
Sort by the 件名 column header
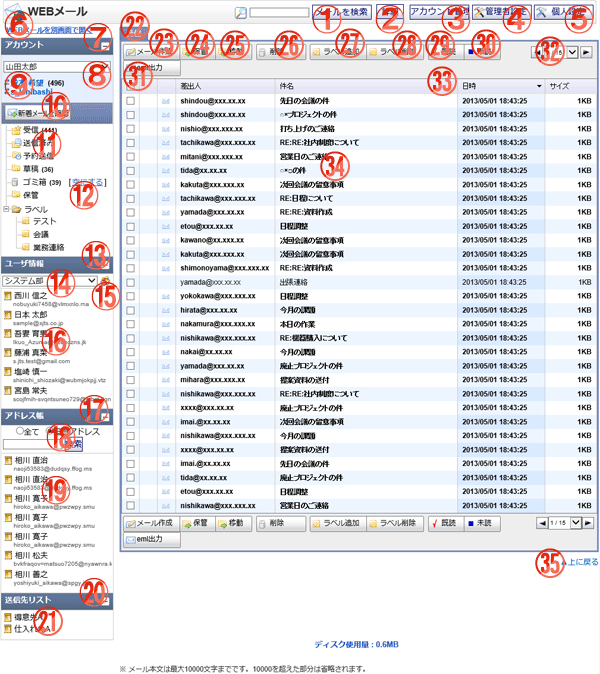[366, 86]
